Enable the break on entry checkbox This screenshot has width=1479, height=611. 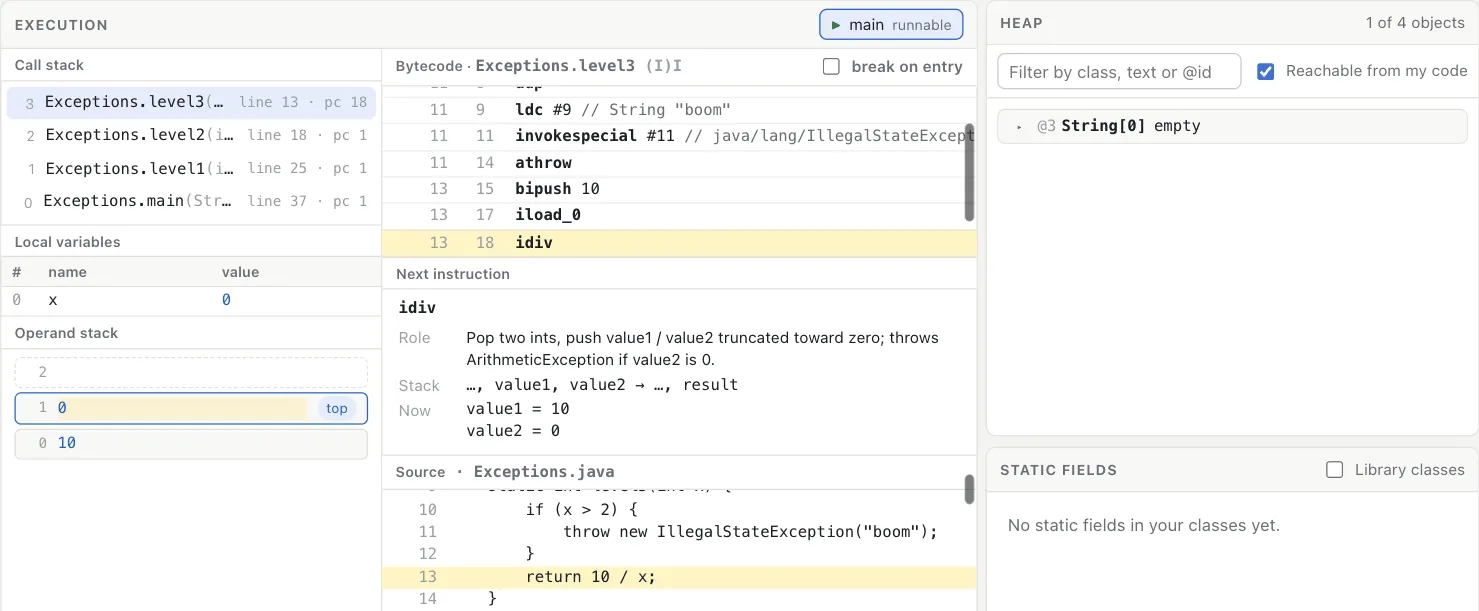(831, 67)
